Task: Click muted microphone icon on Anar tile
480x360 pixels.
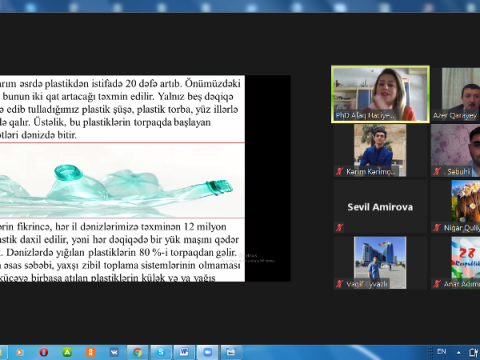Action: coord(437,284)
